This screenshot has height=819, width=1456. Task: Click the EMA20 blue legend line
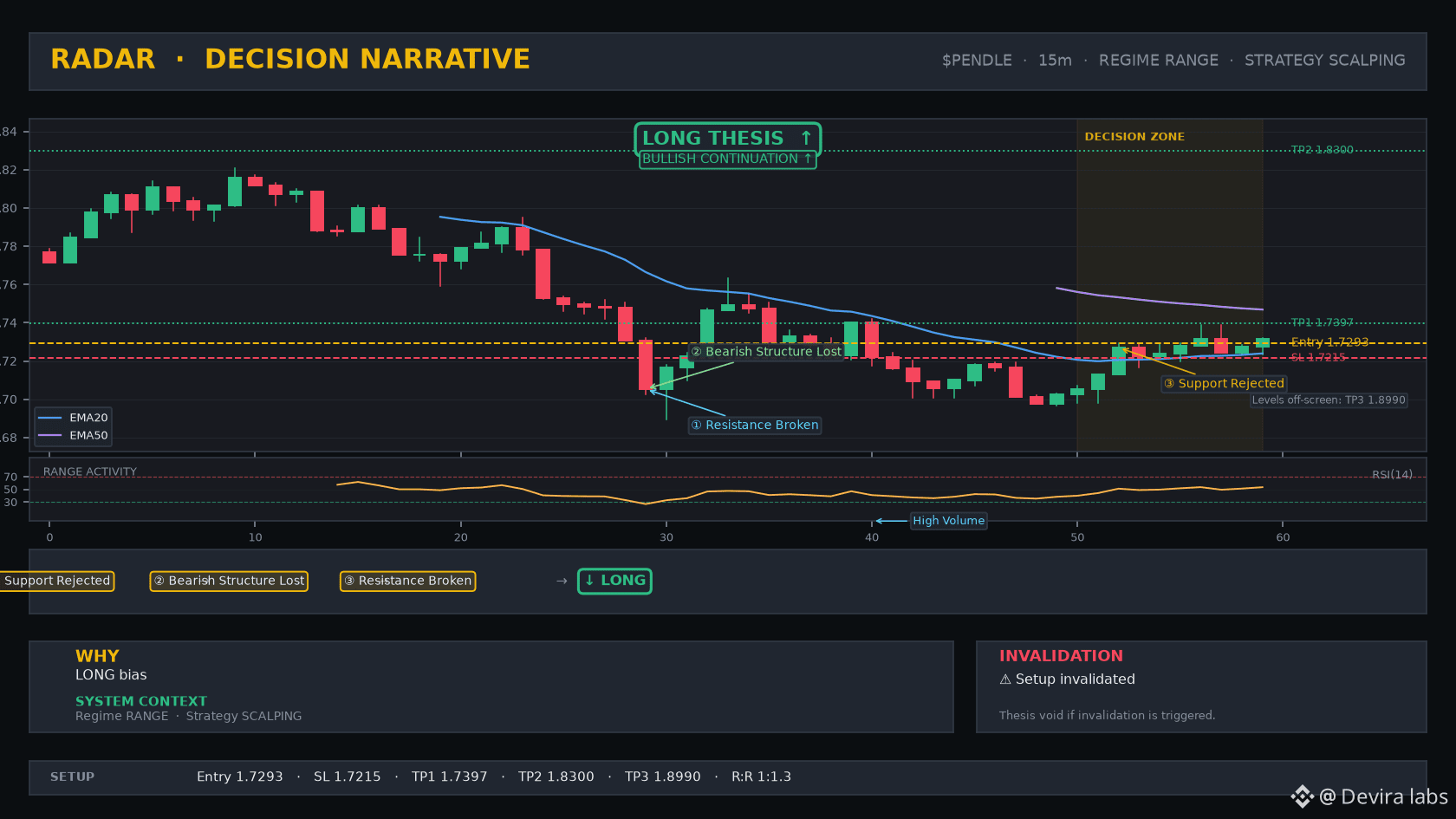pos(50,418)
